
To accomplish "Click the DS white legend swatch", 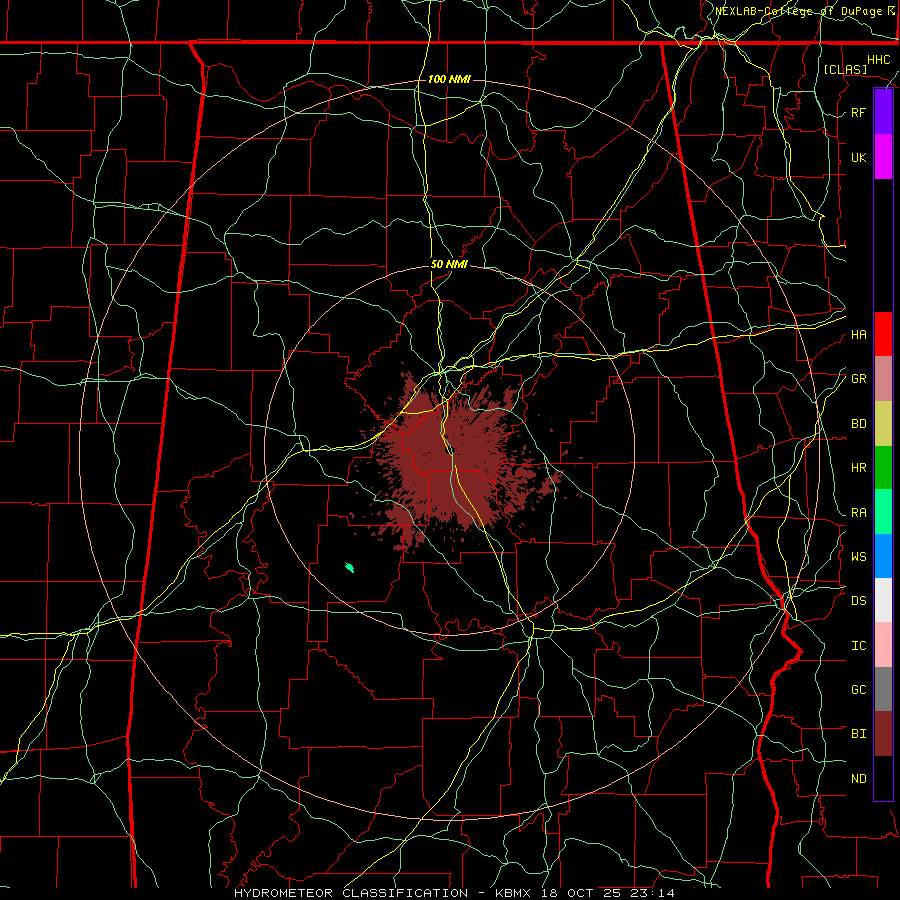I will coord(883,600).
